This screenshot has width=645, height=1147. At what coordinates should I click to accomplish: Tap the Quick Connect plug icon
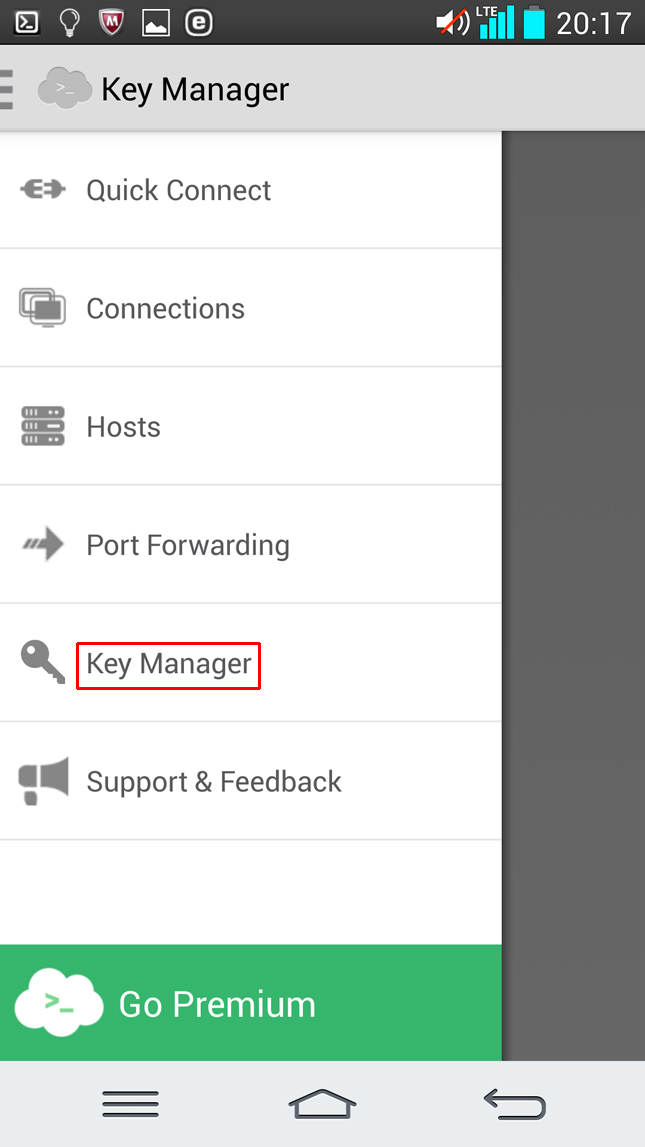pos(42,189)
